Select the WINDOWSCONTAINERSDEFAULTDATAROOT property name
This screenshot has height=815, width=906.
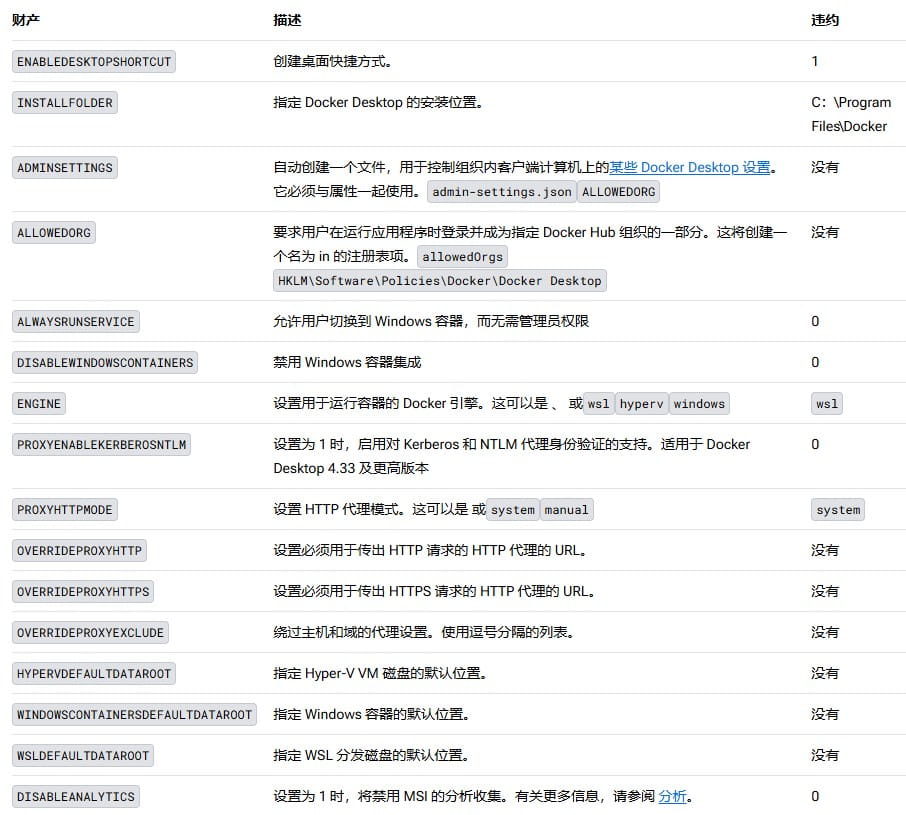pos(134,716)
